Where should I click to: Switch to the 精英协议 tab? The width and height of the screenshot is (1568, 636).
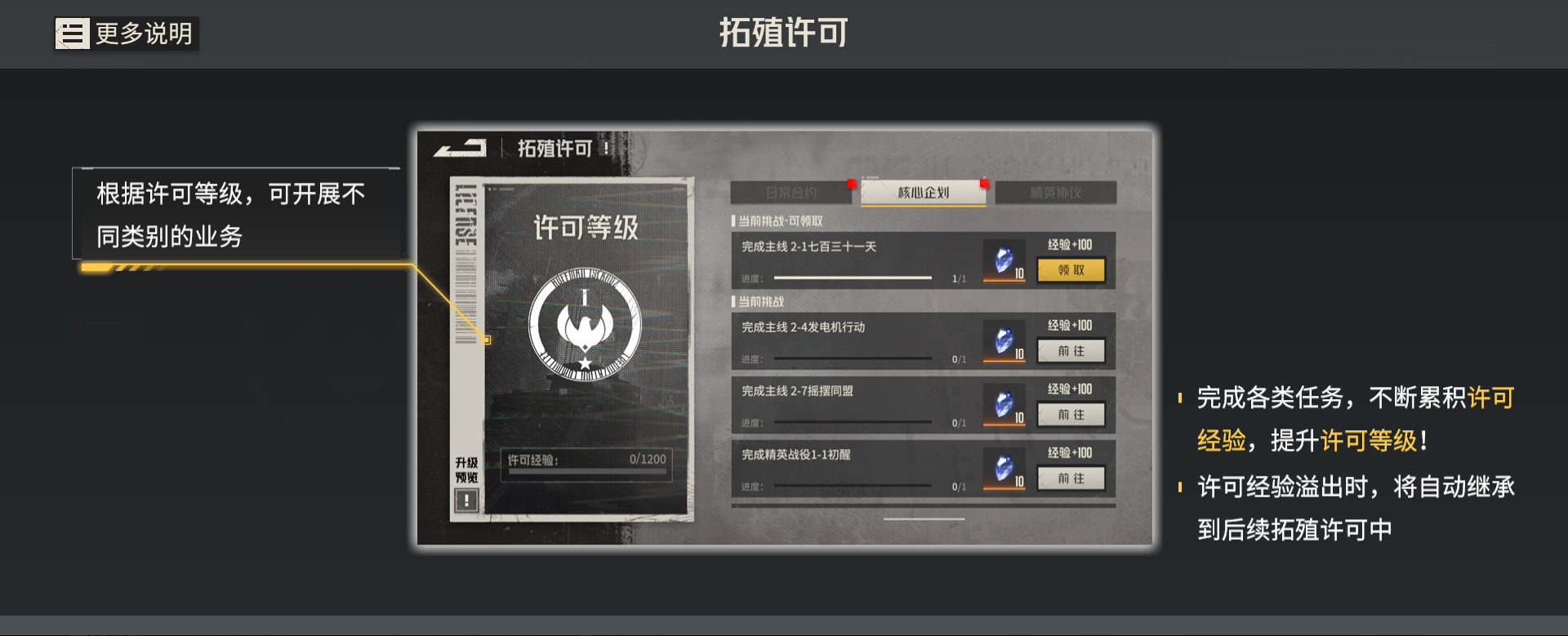coord(1056,193)
